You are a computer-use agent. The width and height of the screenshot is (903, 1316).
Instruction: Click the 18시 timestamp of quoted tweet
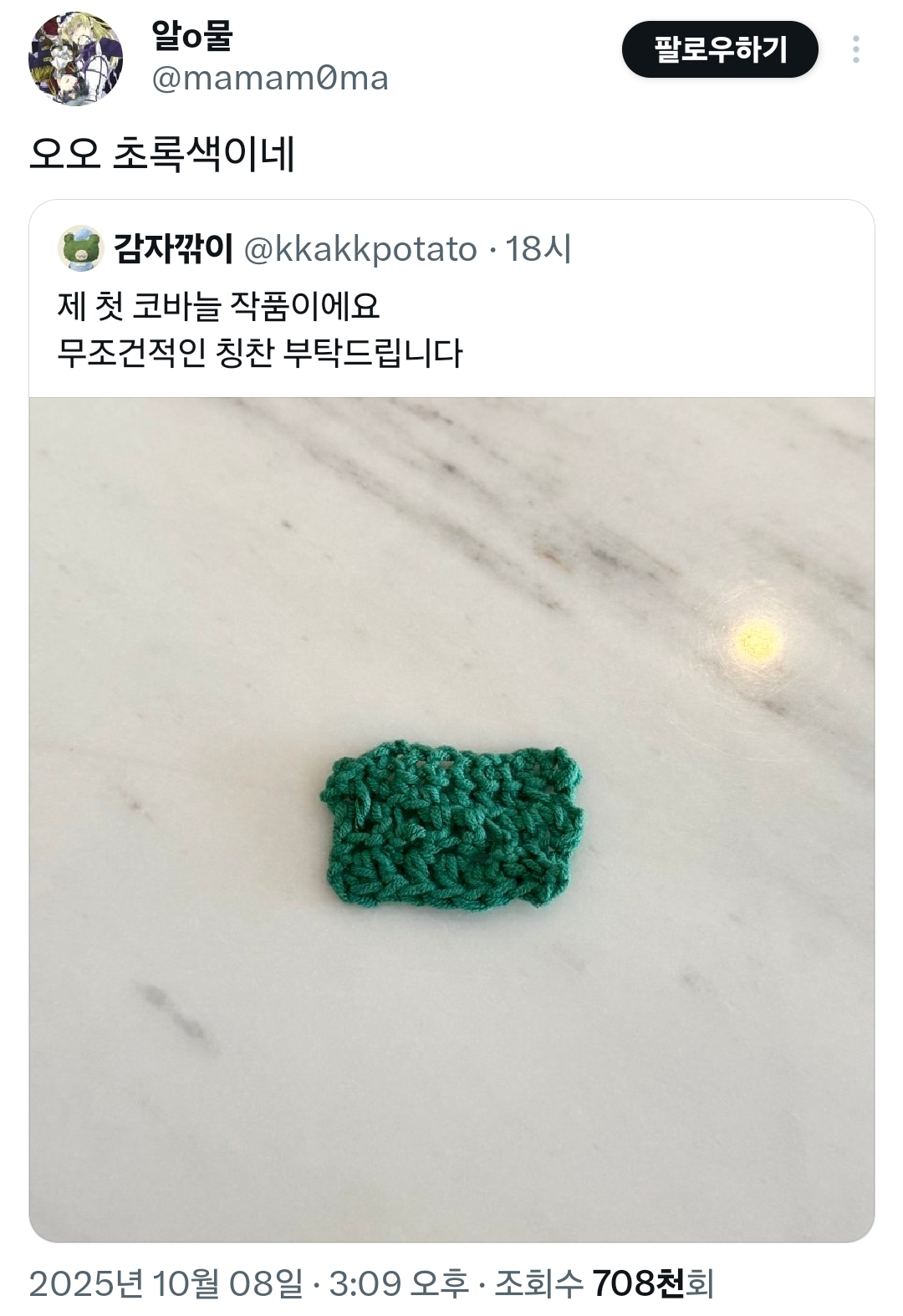coord(538,248)
